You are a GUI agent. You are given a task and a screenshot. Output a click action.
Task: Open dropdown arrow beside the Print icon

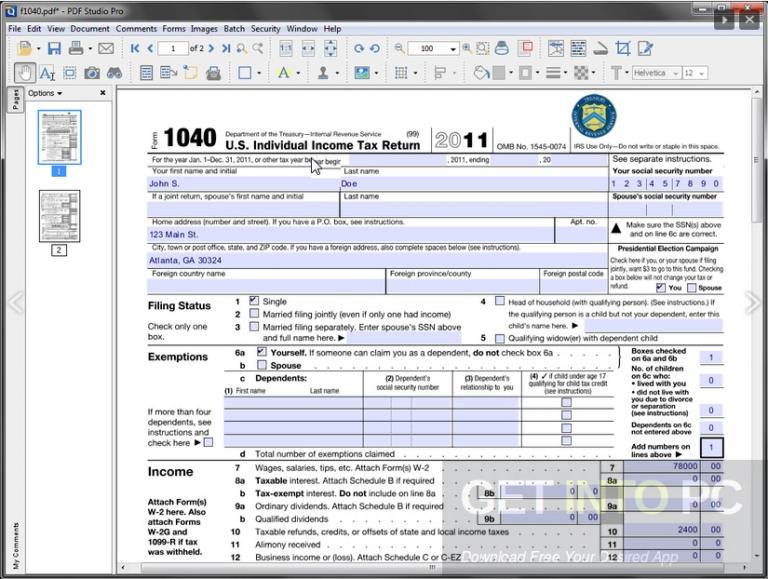click(90, 48)
